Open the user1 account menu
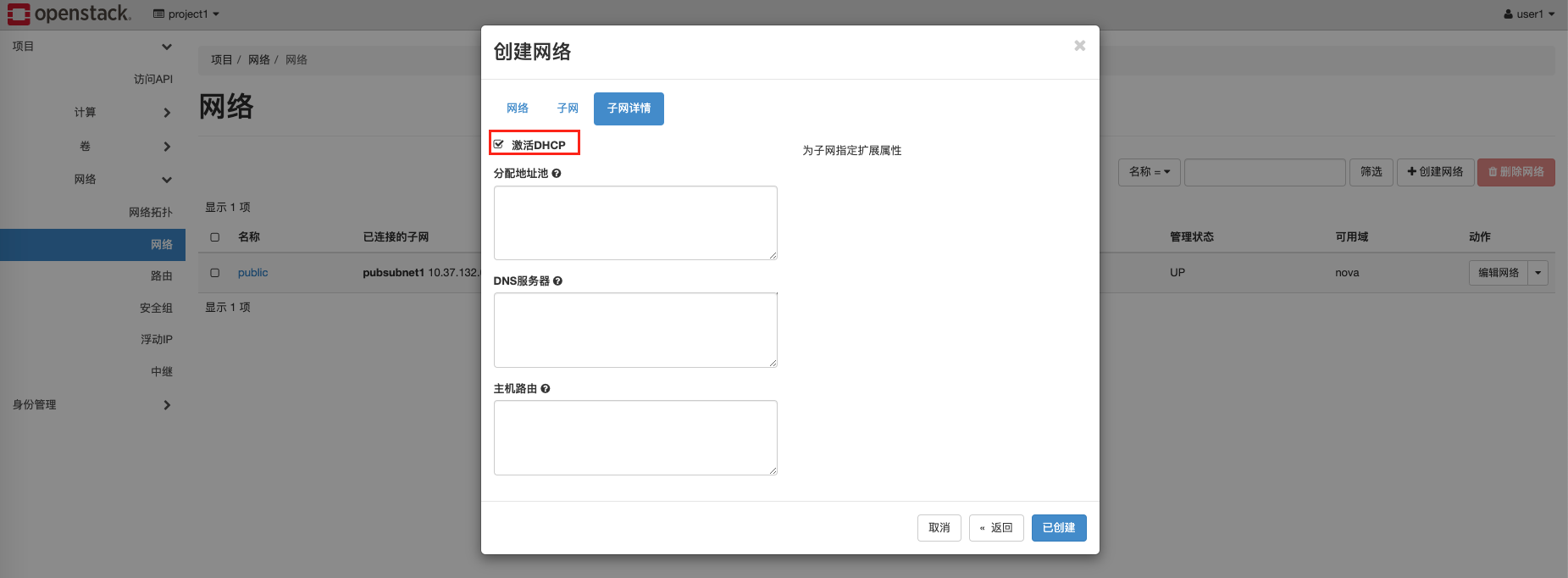Screen dimensions: 1568x578 [x=1529, y=14]
